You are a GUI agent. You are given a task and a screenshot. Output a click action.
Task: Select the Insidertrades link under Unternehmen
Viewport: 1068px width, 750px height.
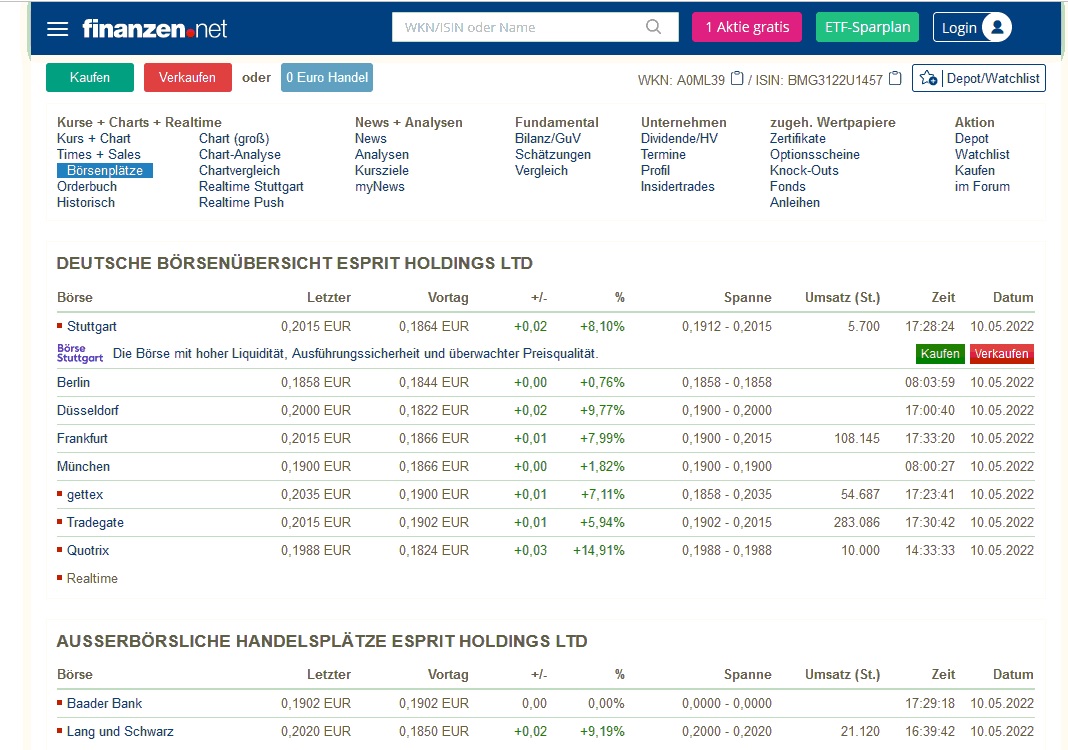677,186
